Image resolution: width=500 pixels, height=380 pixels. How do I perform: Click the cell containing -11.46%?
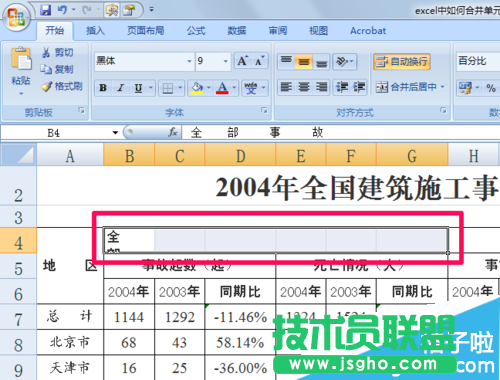point(240,317)
